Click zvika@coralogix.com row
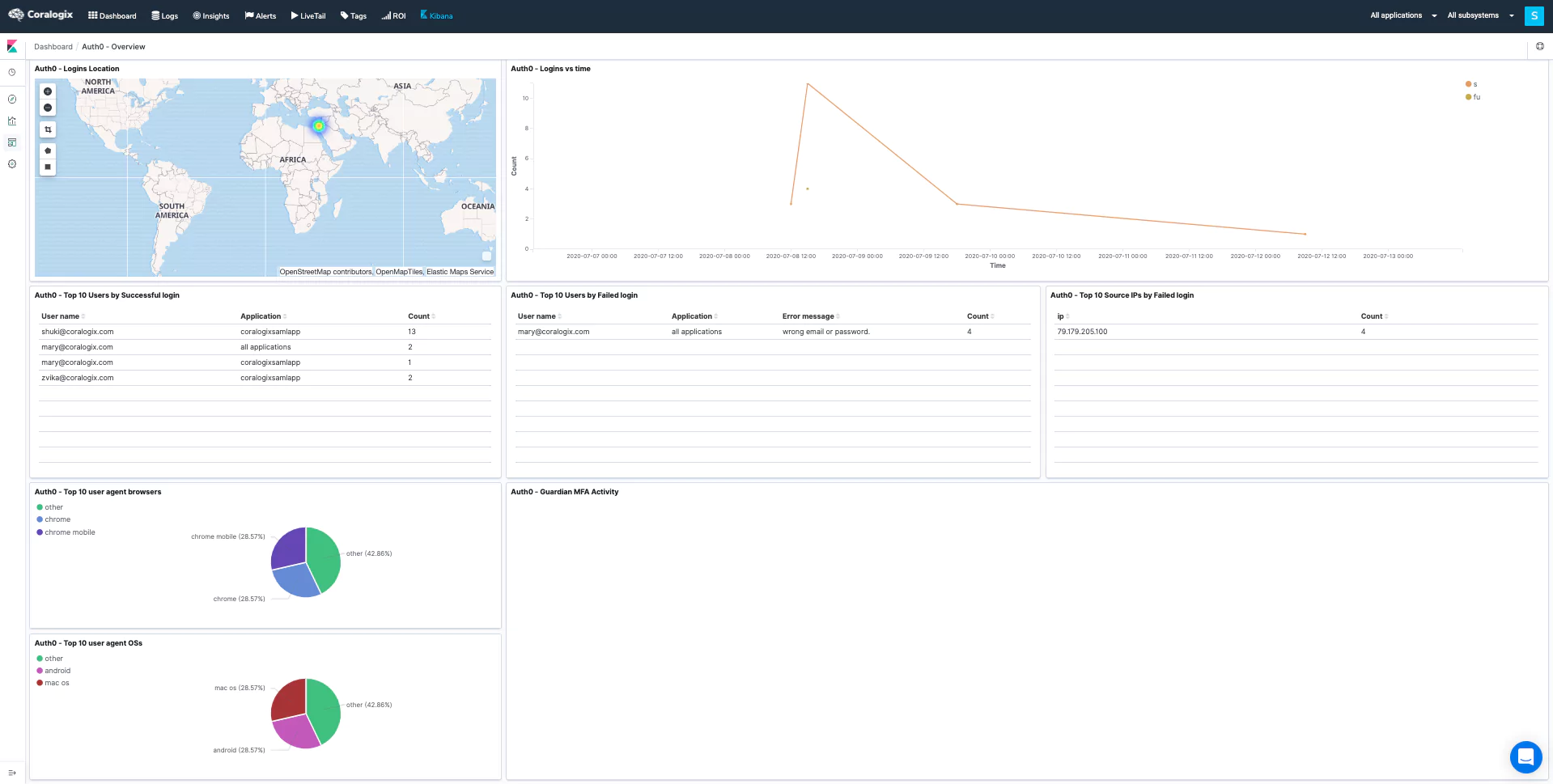The height and width of the screenshot is (784, 1553). (x=265, y=378)
